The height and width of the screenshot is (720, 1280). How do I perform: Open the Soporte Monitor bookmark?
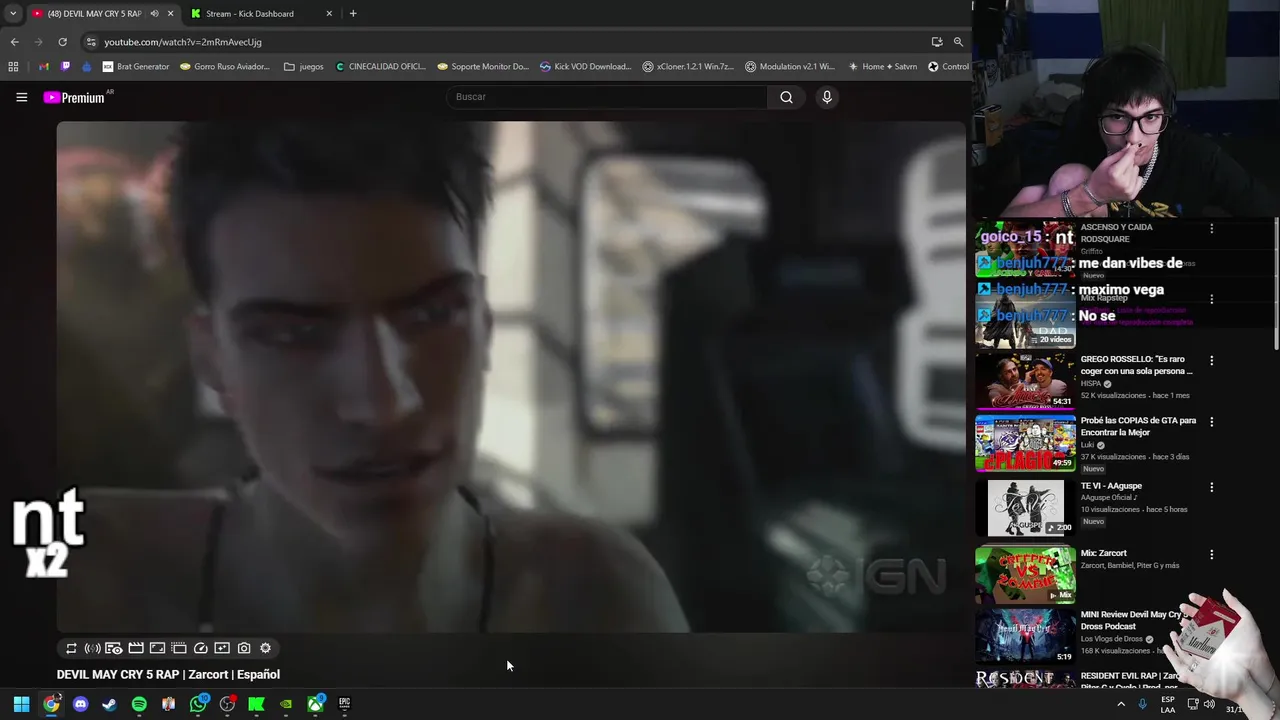[x=484, y=67]
